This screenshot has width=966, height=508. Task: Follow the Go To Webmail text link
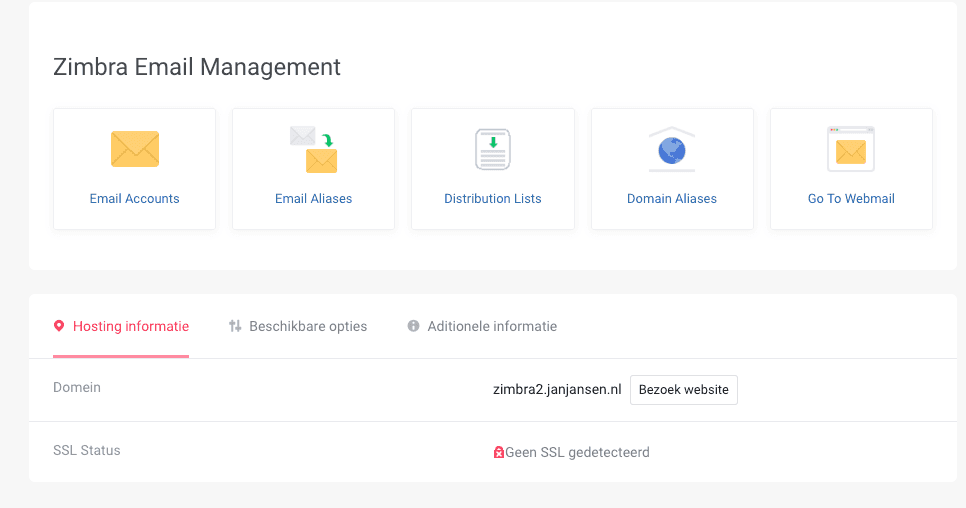(851, 199)
